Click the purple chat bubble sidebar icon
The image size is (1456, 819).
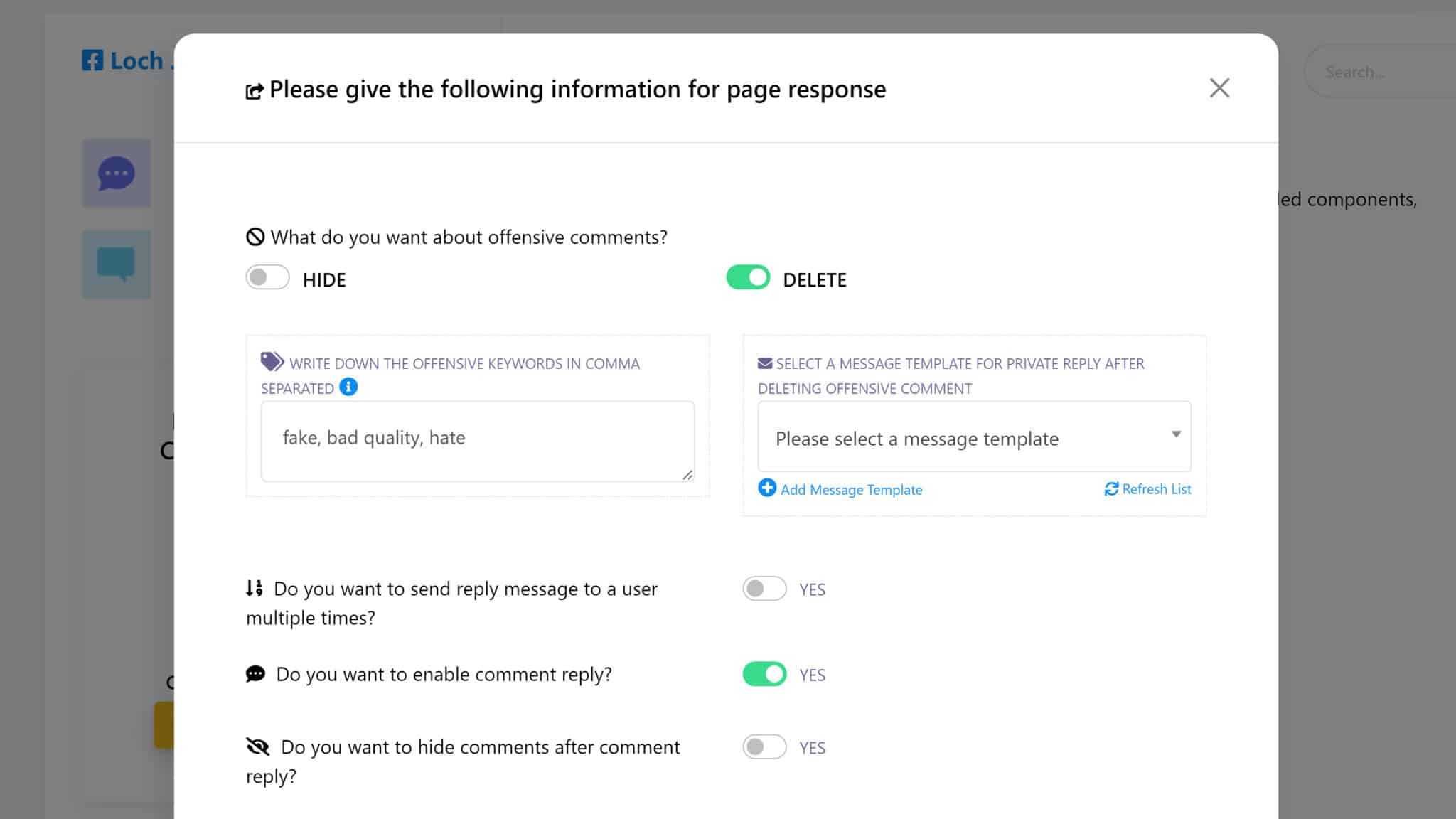[117, 173]
